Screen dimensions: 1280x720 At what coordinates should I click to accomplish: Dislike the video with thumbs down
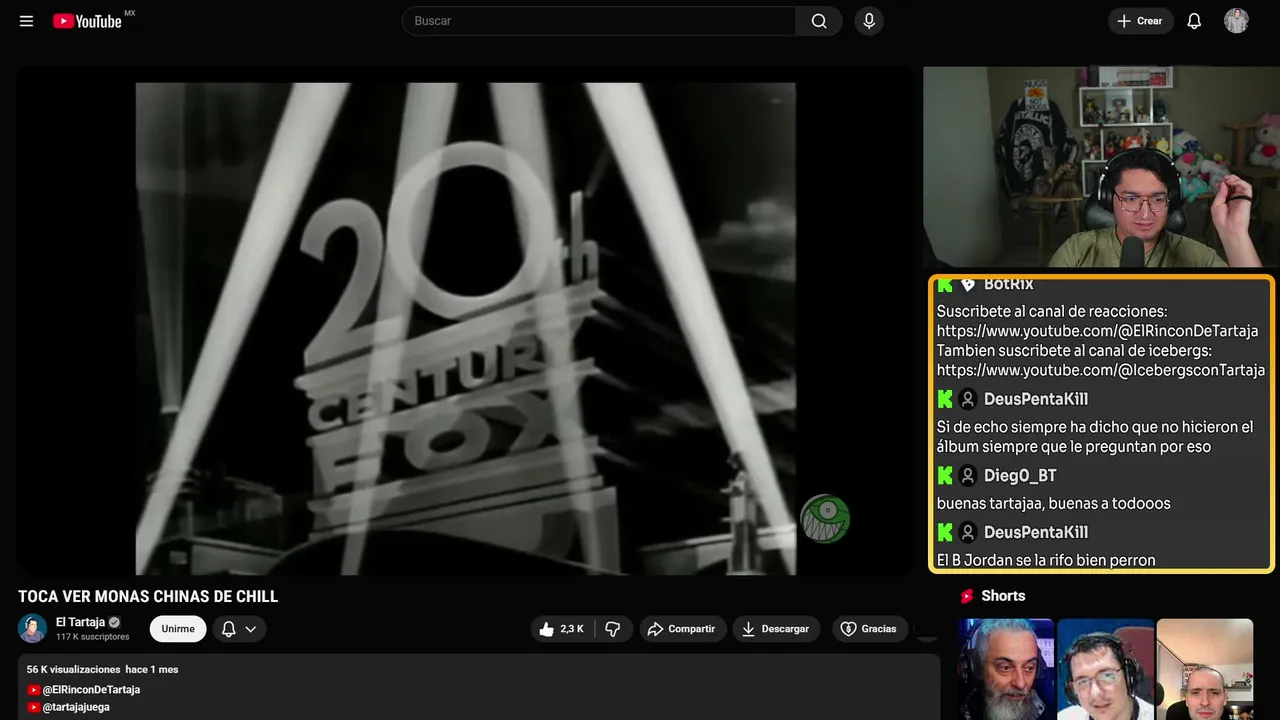[x=613, y=629]
